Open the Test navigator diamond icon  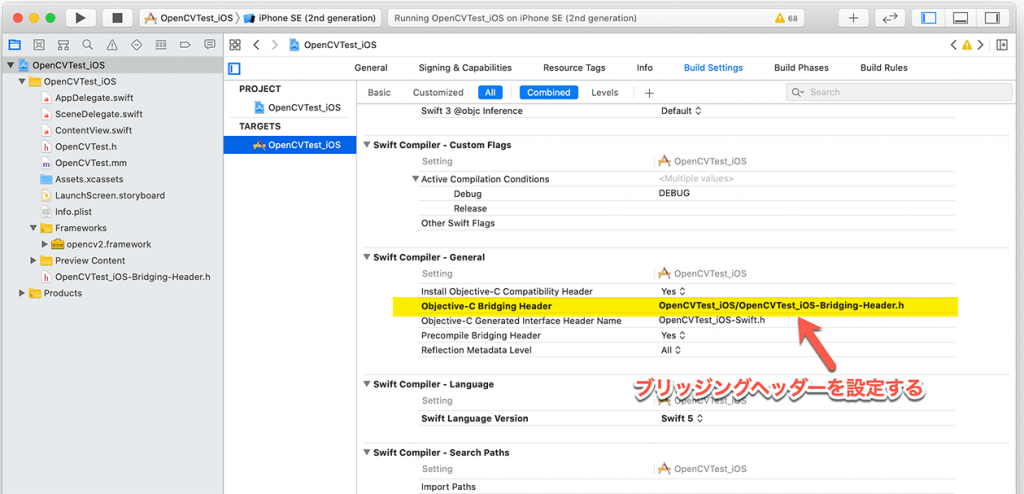136,45
